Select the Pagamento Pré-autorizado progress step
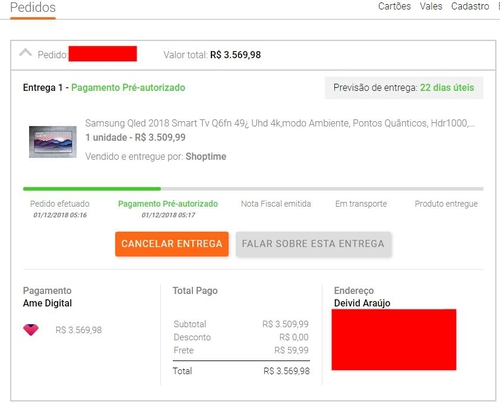The height and width of the screenshot is (408, 500). coord(168,209)
